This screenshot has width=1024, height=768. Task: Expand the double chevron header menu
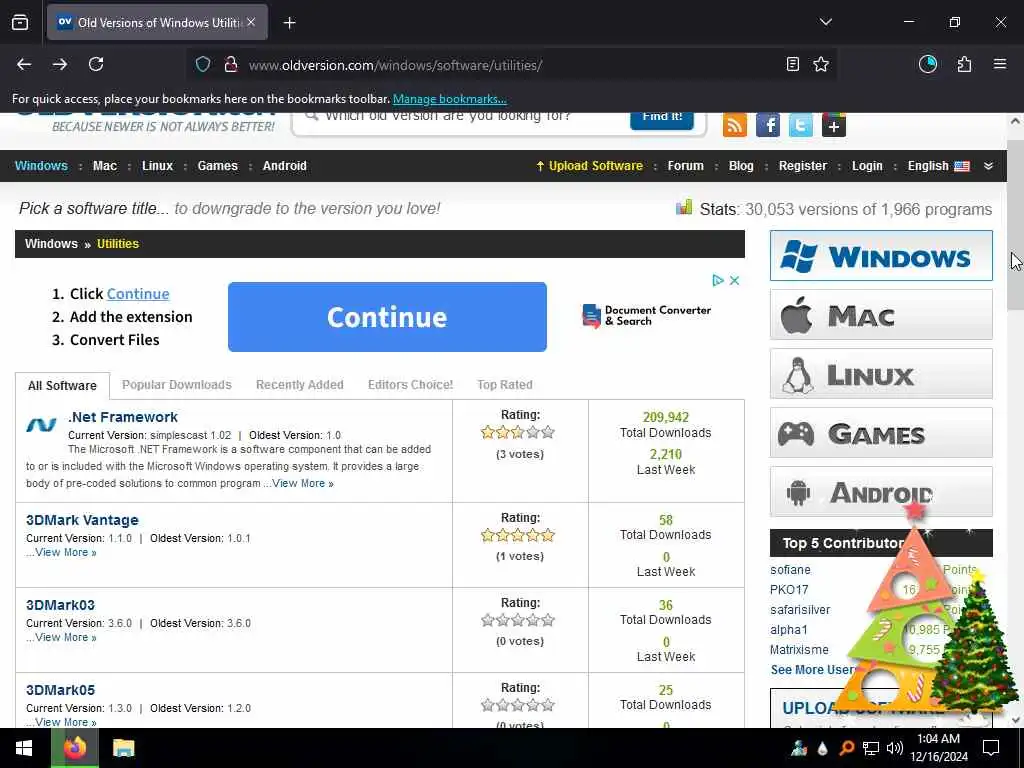(988, 166)
